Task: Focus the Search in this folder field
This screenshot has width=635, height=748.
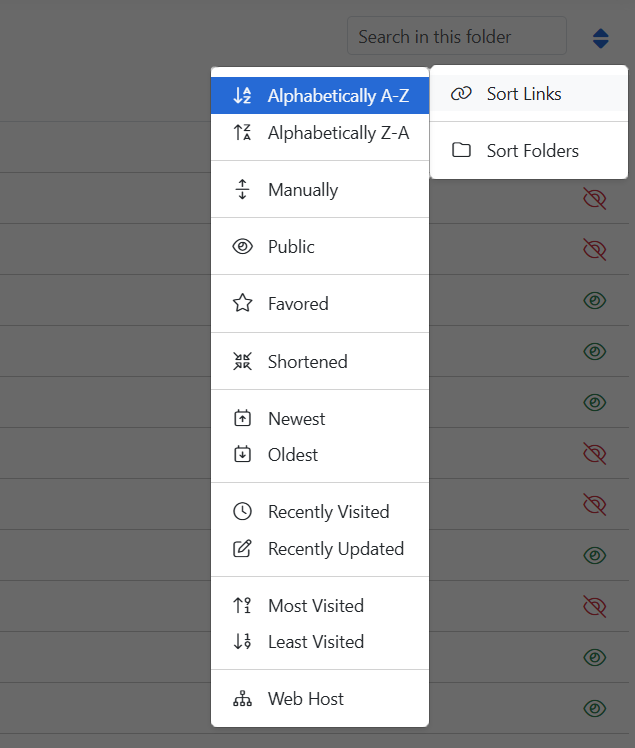Action: pyautogui.click(x=457, y=36)
